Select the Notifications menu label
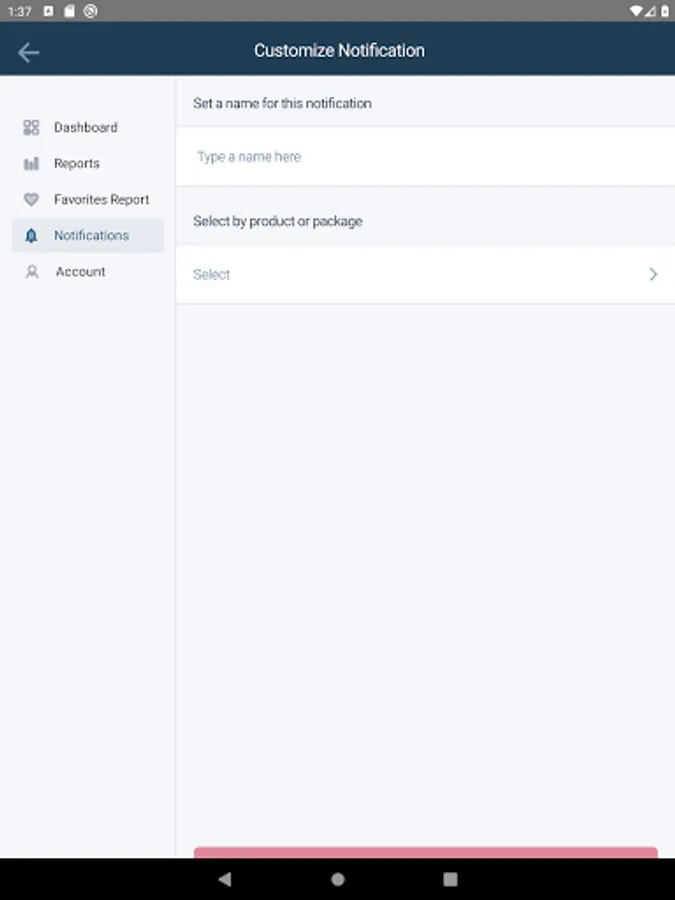This screenshot has height=900, width=675. point(91,236)
